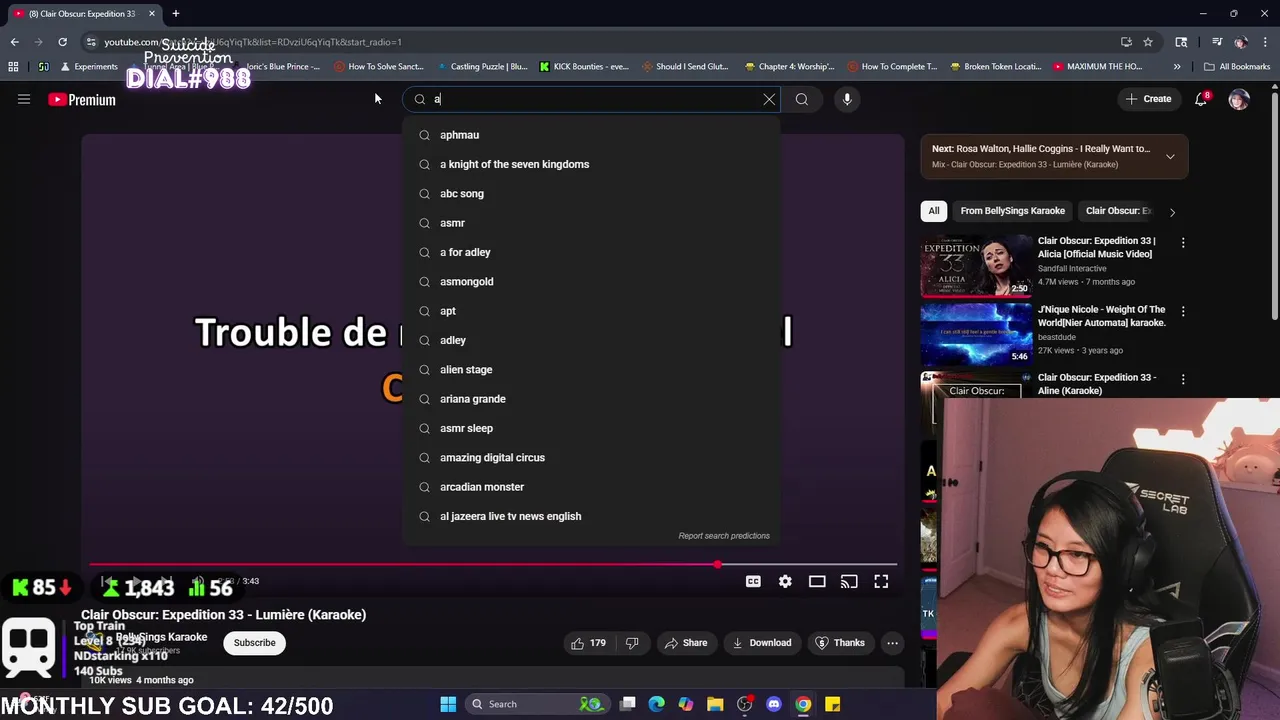Open Chrome apps grid on bookmarks bar

coord(13,67)
